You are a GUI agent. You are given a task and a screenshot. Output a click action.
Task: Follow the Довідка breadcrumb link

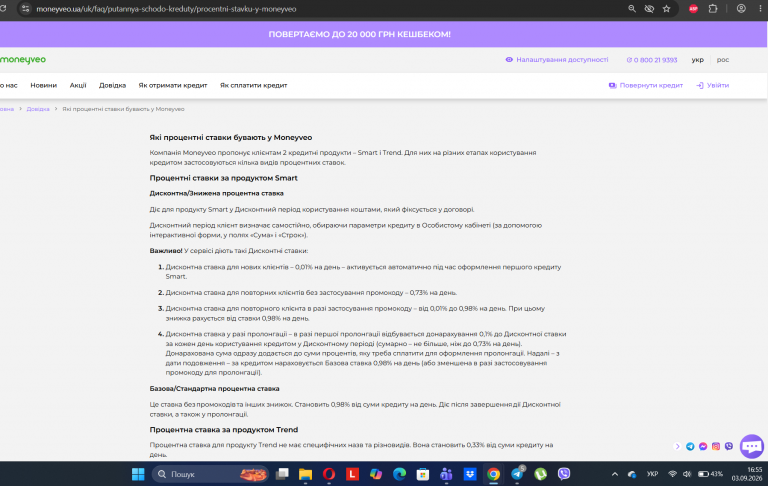[x=38, y=109]
